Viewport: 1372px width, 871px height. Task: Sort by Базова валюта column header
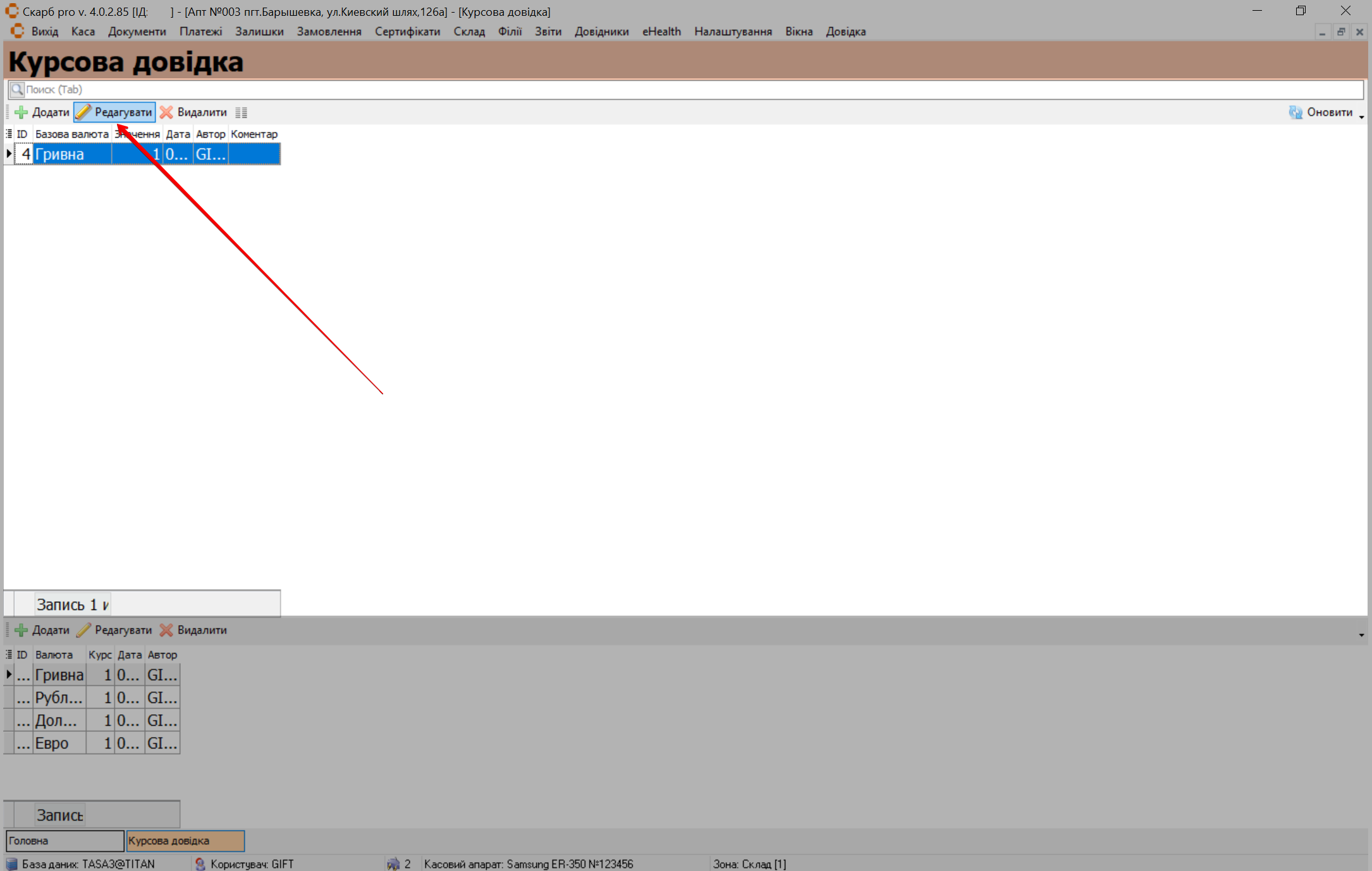tap(71, 134)
